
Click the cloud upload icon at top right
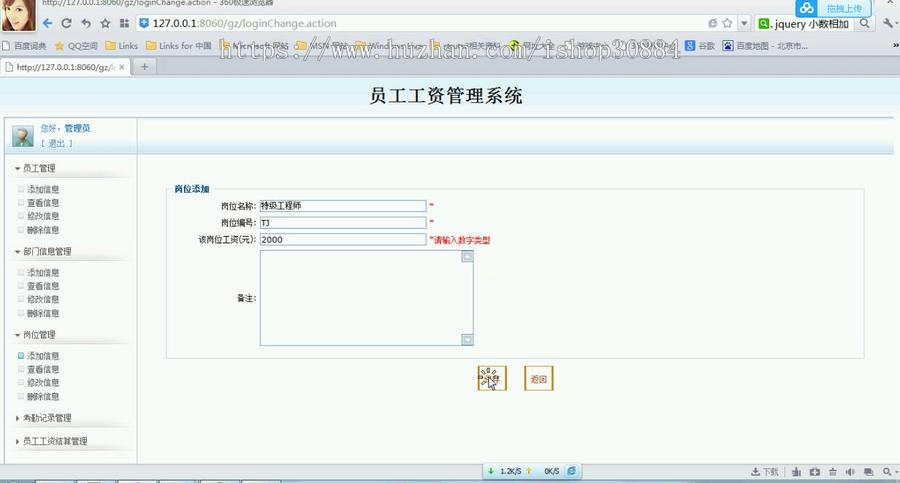(807, 8)
